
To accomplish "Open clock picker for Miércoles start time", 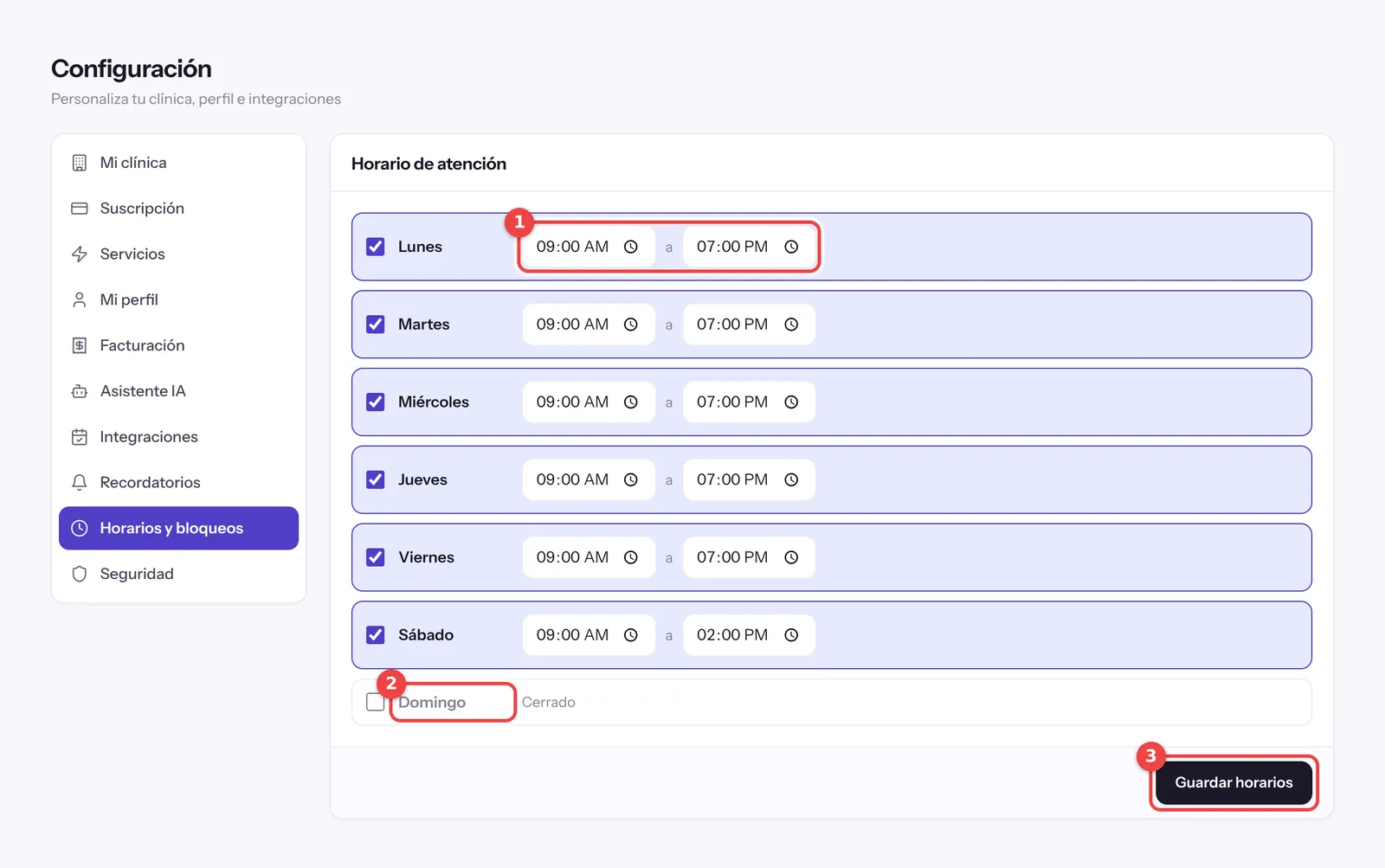I will [x=631, y=402].
